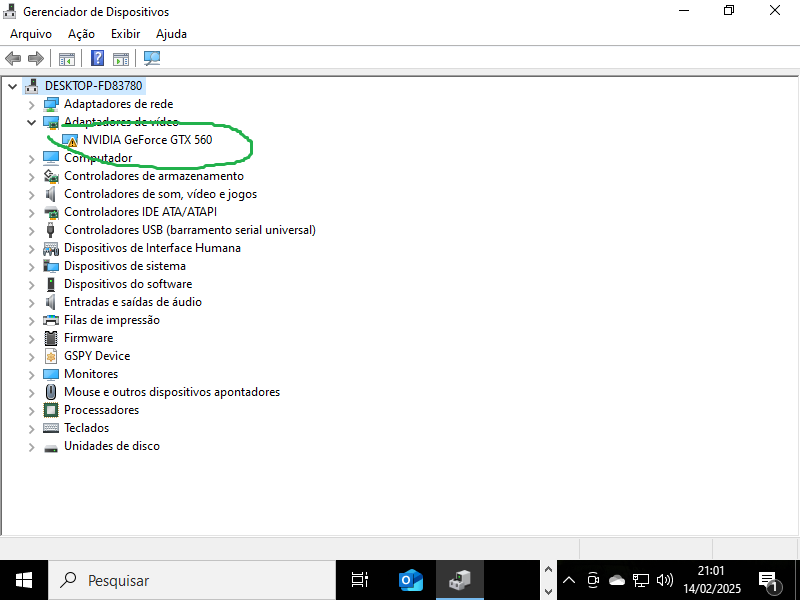The image size is (800, 600).
Task: Click the Windows Start button
Action: pyautogui.click(x=24, y=580)
